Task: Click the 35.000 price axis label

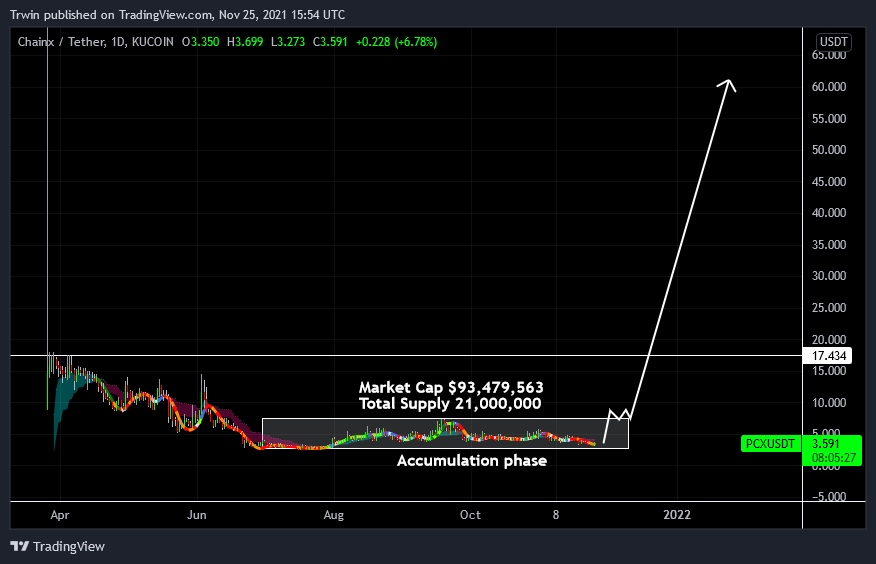Action: click(x=829, y=245)
